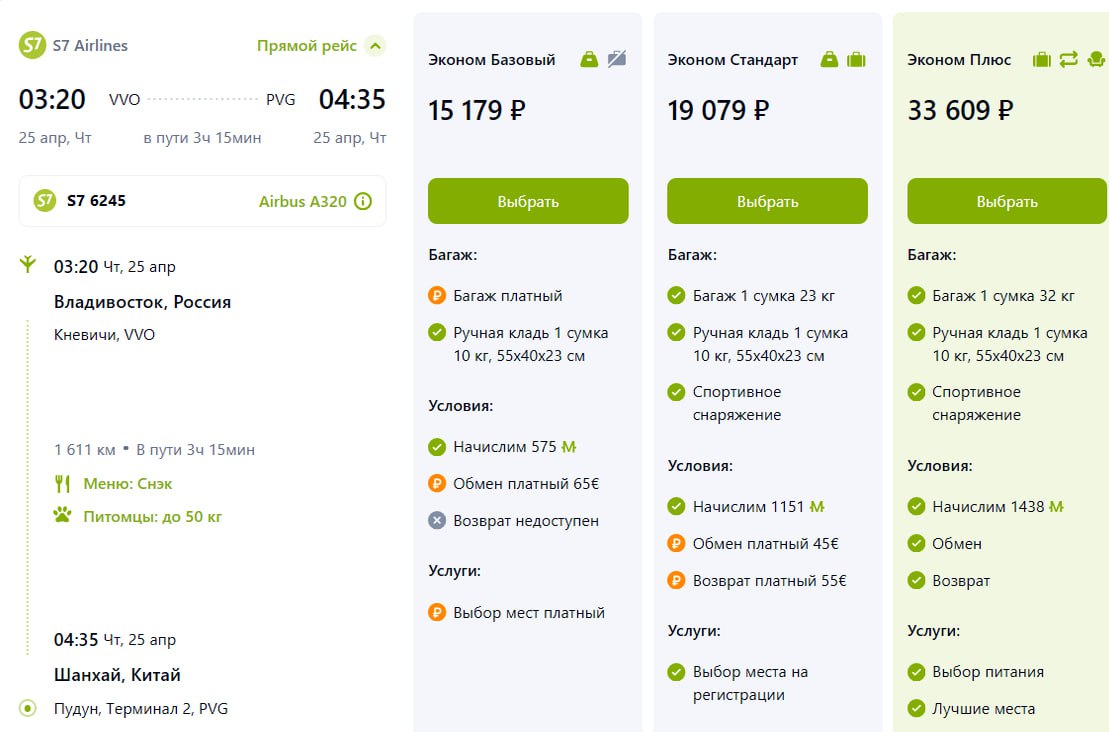1109x732 pixels.
Task: Click the S7 6245 flight number card
Action: point(150,201)
